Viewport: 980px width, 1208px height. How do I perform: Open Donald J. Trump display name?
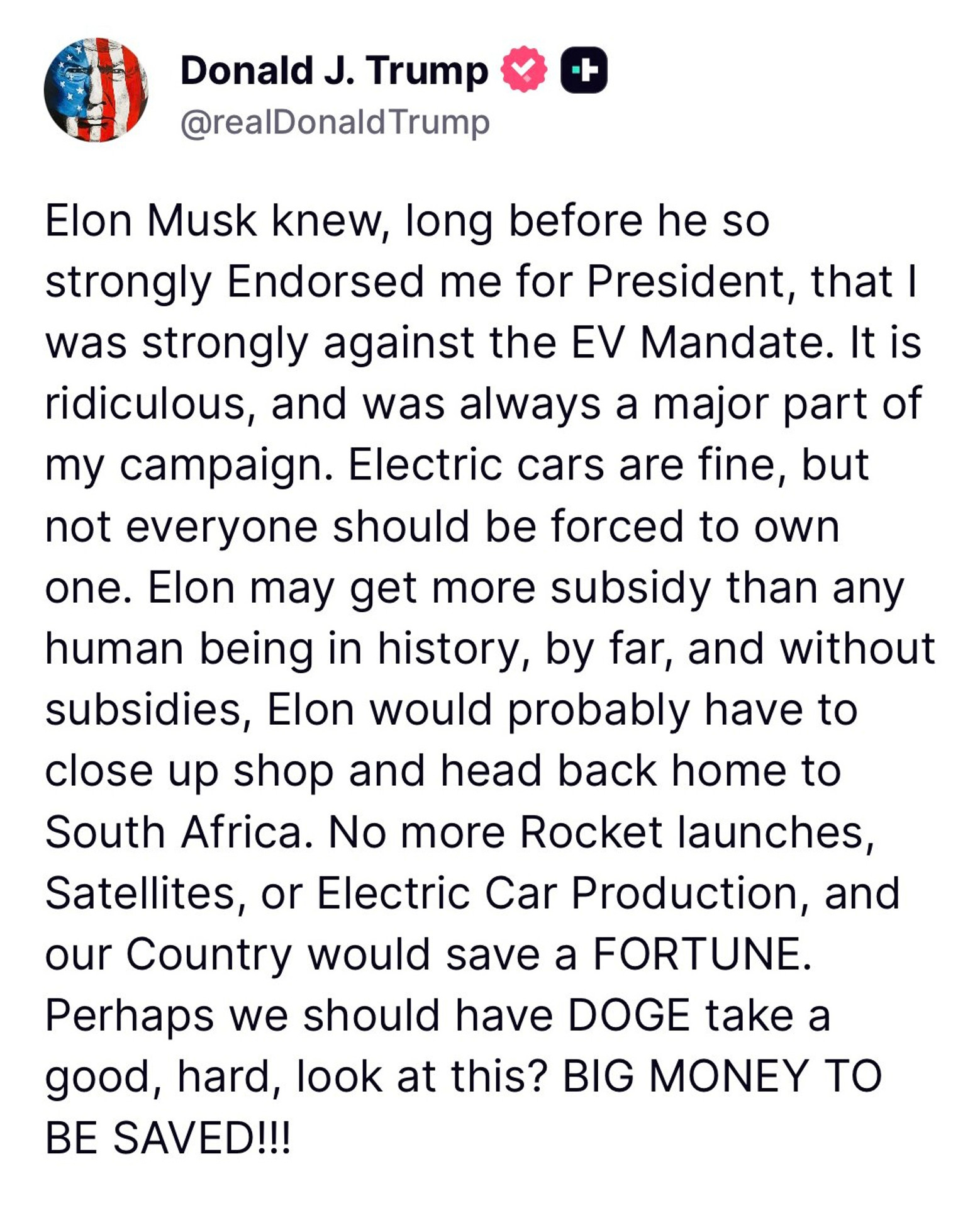pyautogui.click(x=334, y=70)
